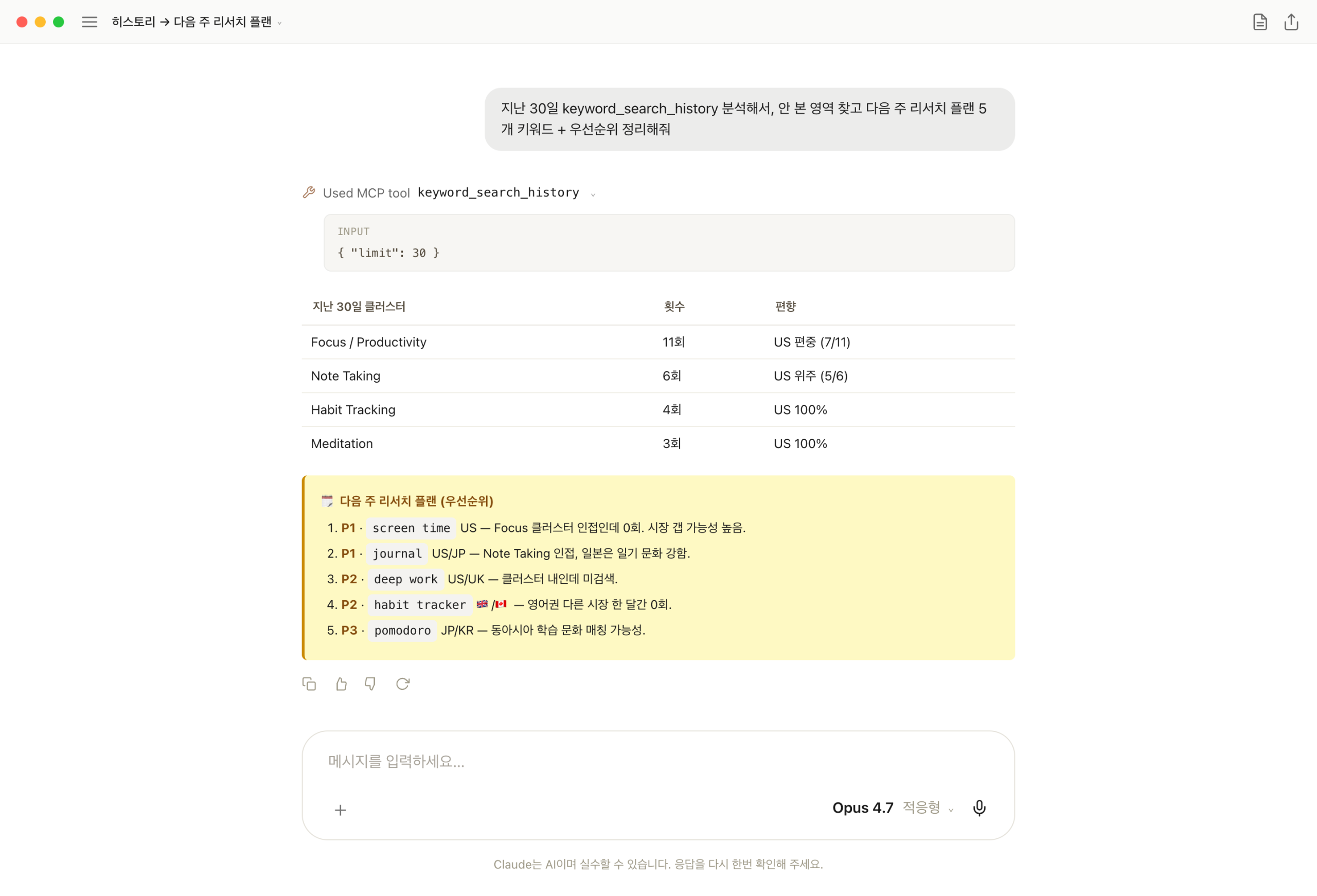The image size is (1317, 896).
Task: Maximize the window with the green button
Action: pos(58,22)
